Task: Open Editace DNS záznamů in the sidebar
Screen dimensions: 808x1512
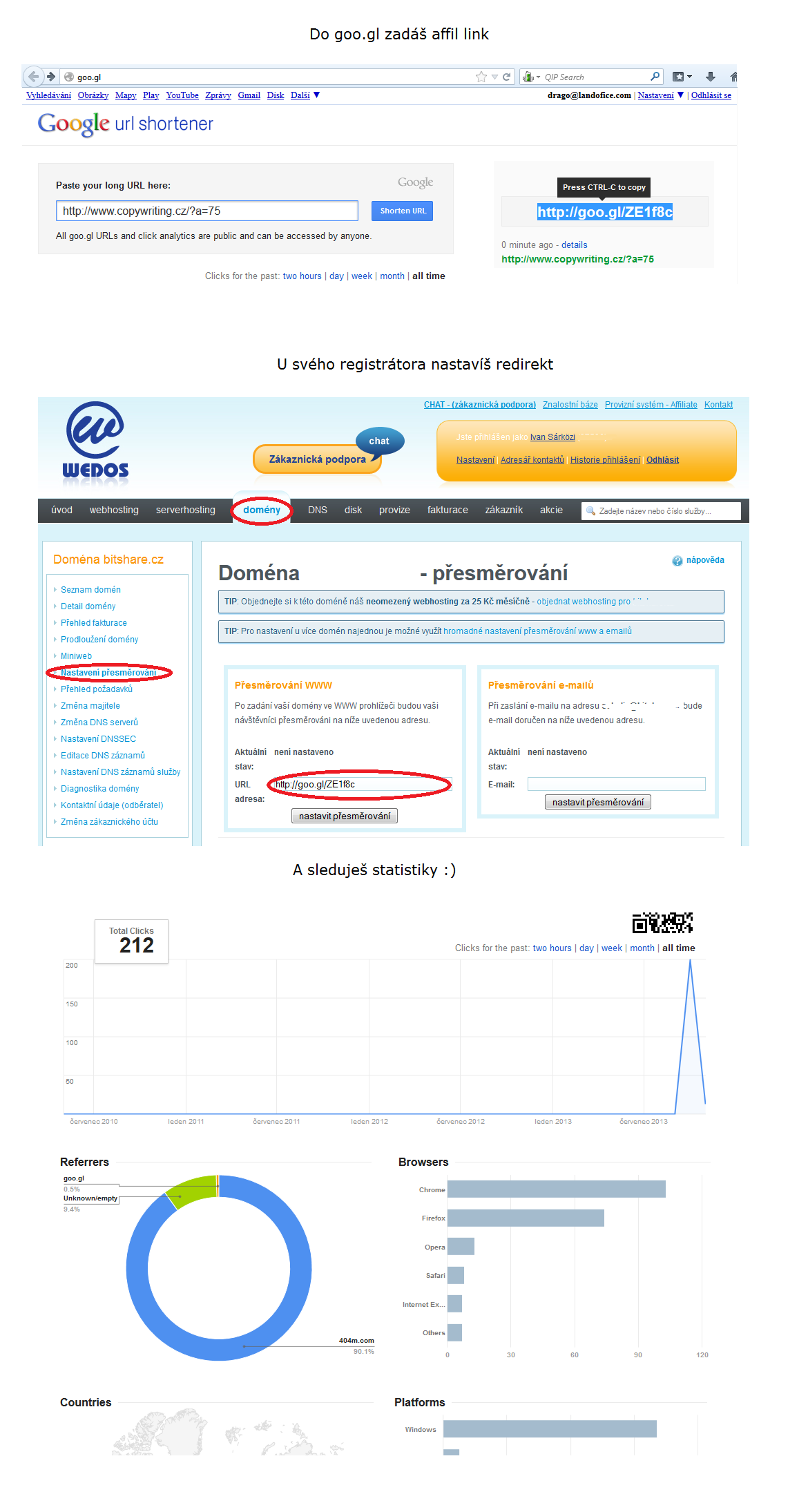Action: [103, 756]
